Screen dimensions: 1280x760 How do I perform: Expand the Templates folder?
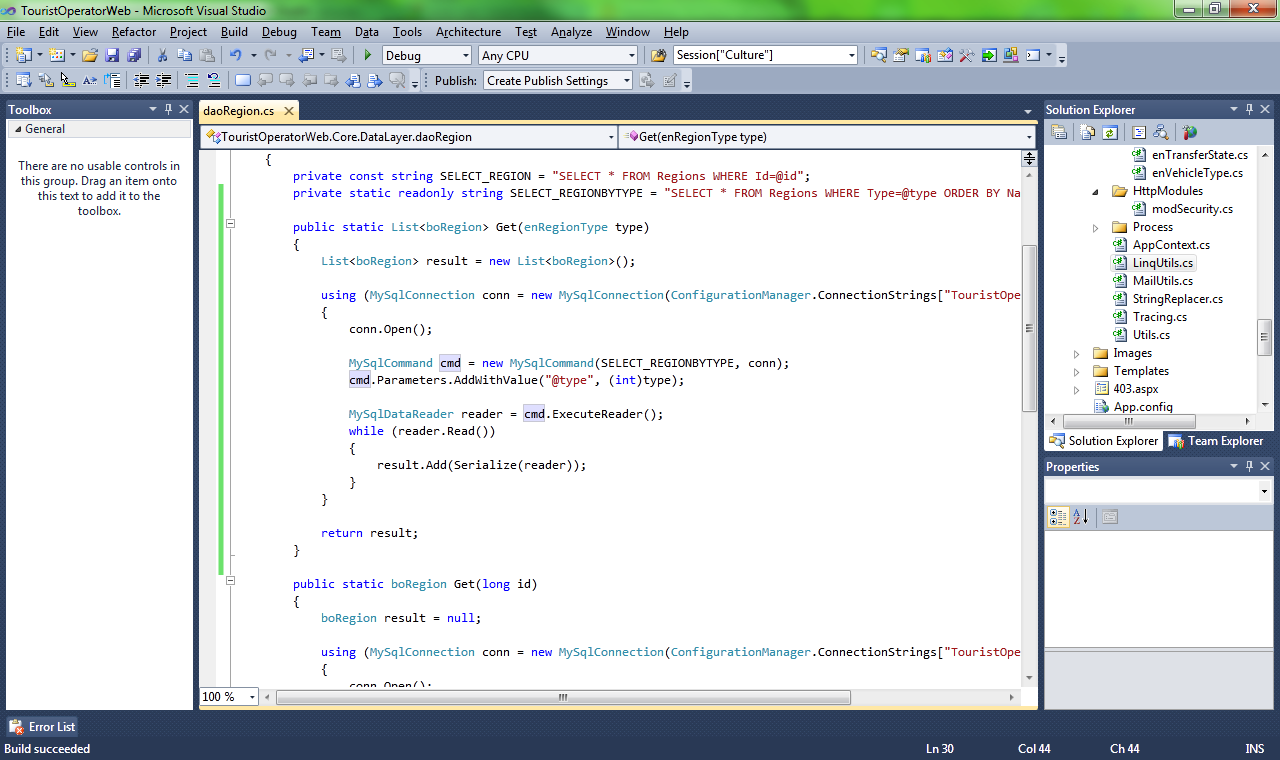(x=1077, y=371)
